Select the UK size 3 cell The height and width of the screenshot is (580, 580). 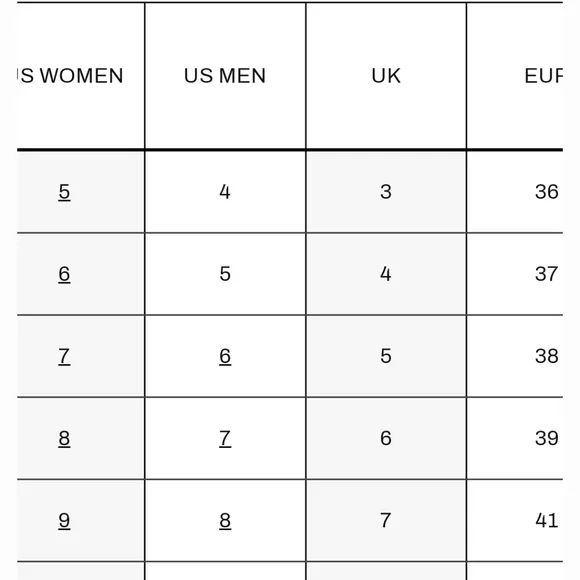click(386, 192)
